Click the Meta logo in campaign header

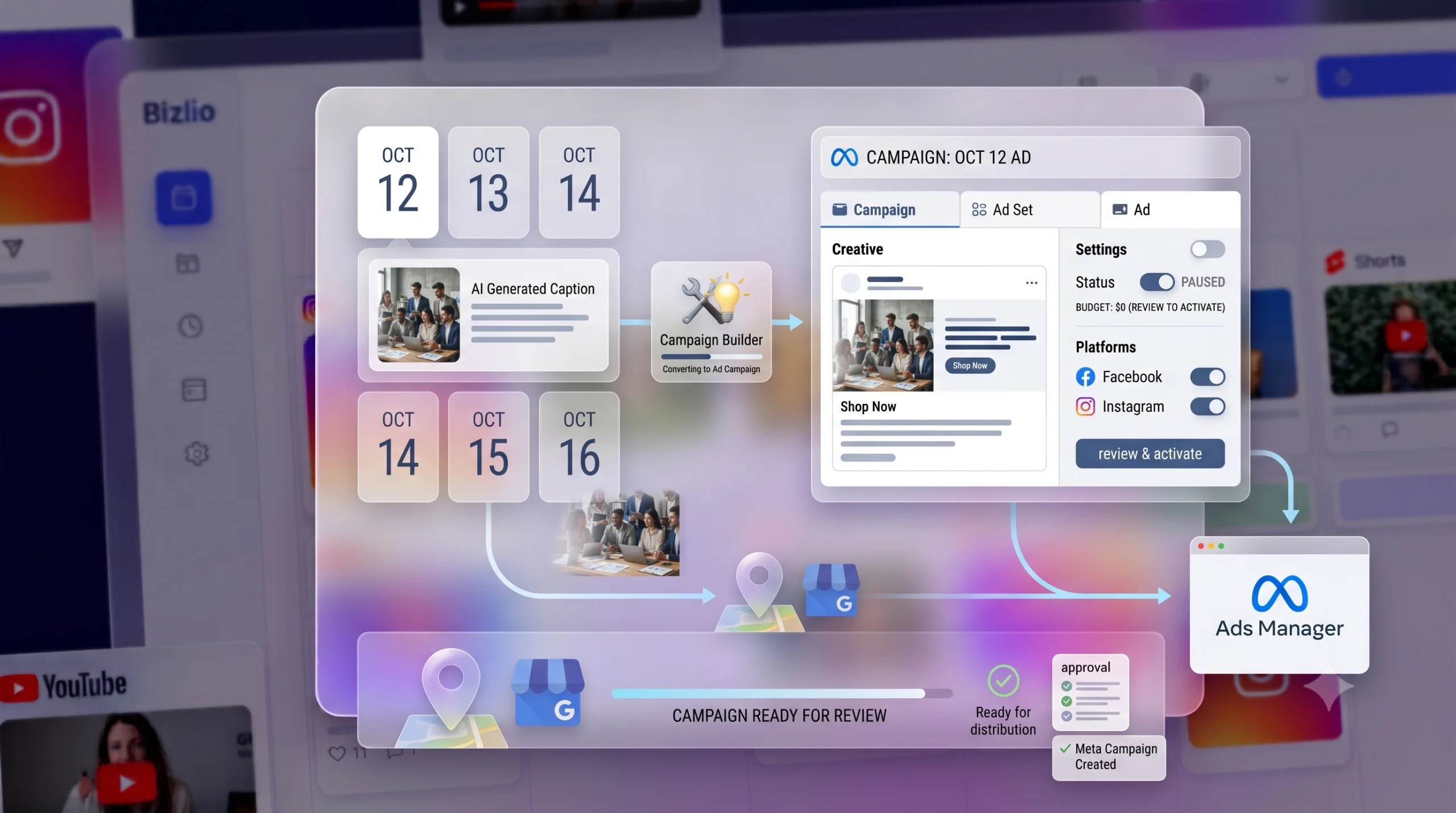pyautogui.click(x=844, y=157)
